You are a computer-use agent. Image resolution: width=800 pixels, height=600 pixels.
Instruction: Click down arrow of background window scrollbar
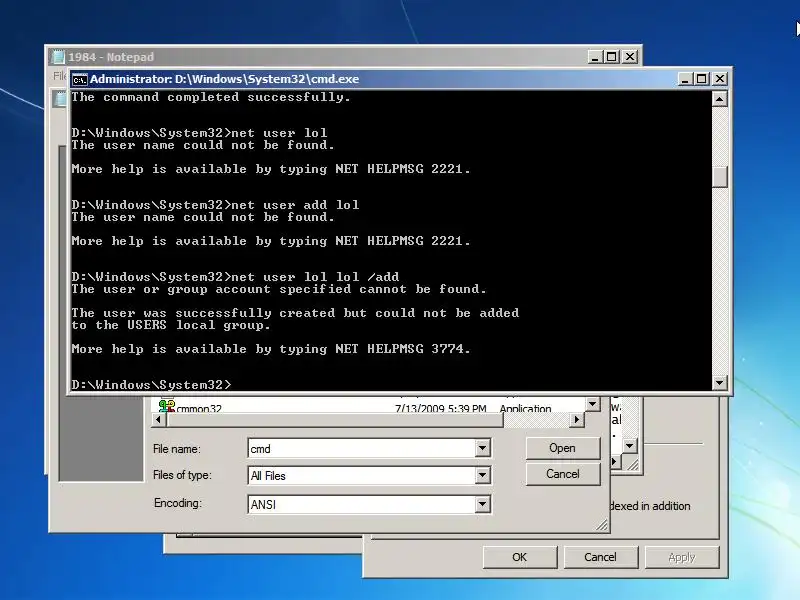[630, 445]
